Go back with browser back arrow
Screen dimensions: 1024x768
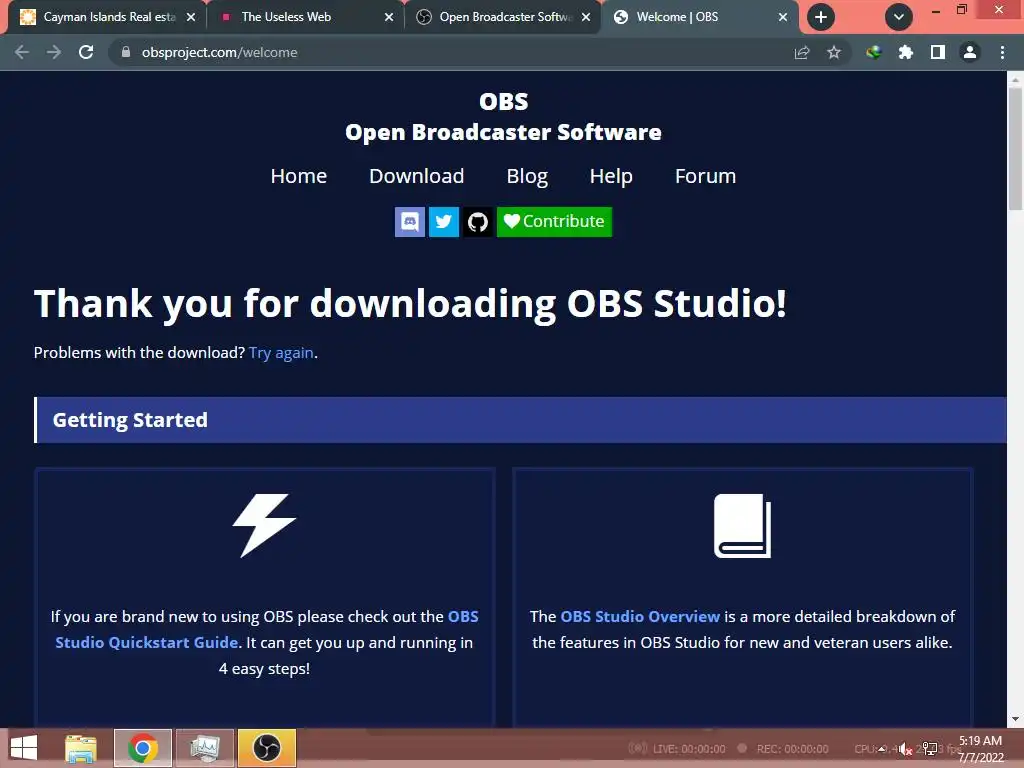22,52
